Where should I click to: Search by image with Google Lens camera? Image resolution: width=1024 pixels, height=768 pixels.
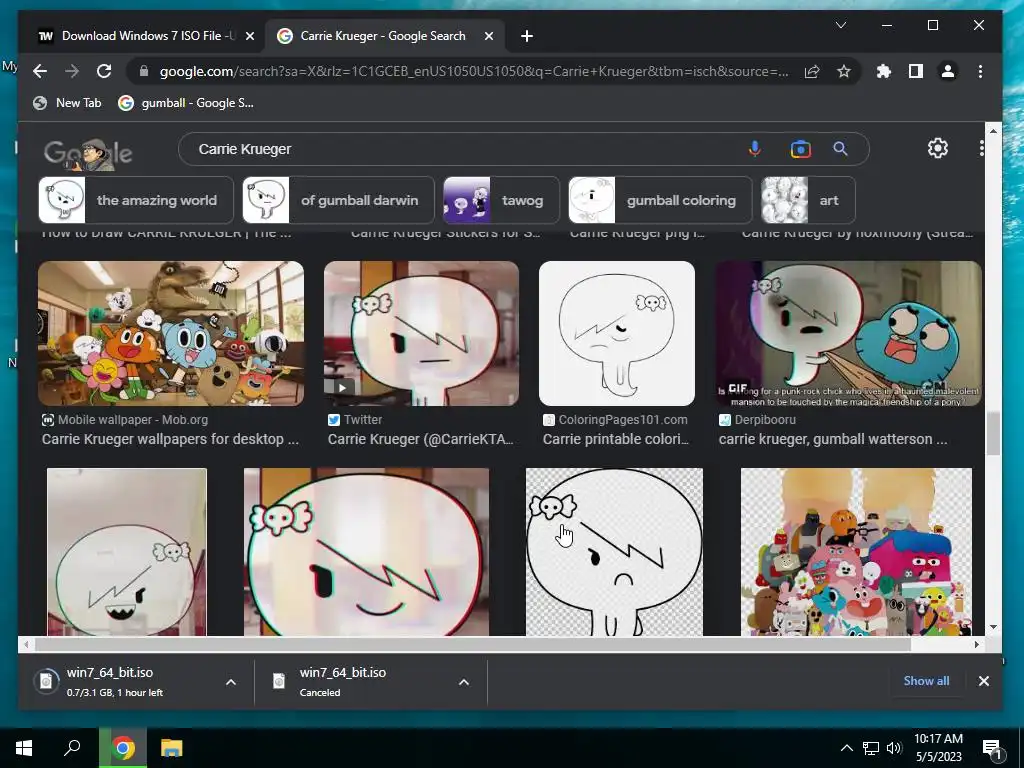pyautogui.click(x=801, y=149)
